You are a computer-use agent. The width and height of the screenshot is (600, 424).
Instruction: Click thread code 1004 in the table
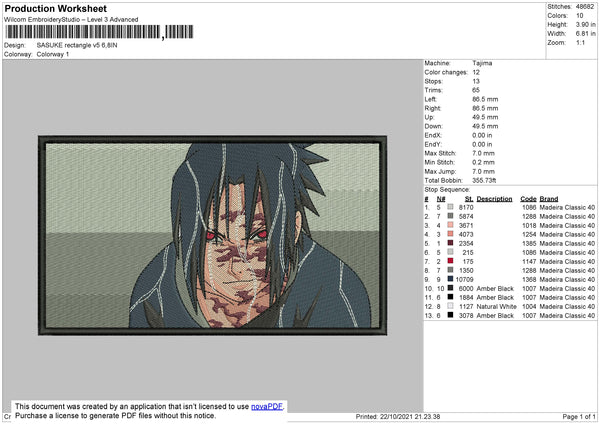[x=529, y=307]
